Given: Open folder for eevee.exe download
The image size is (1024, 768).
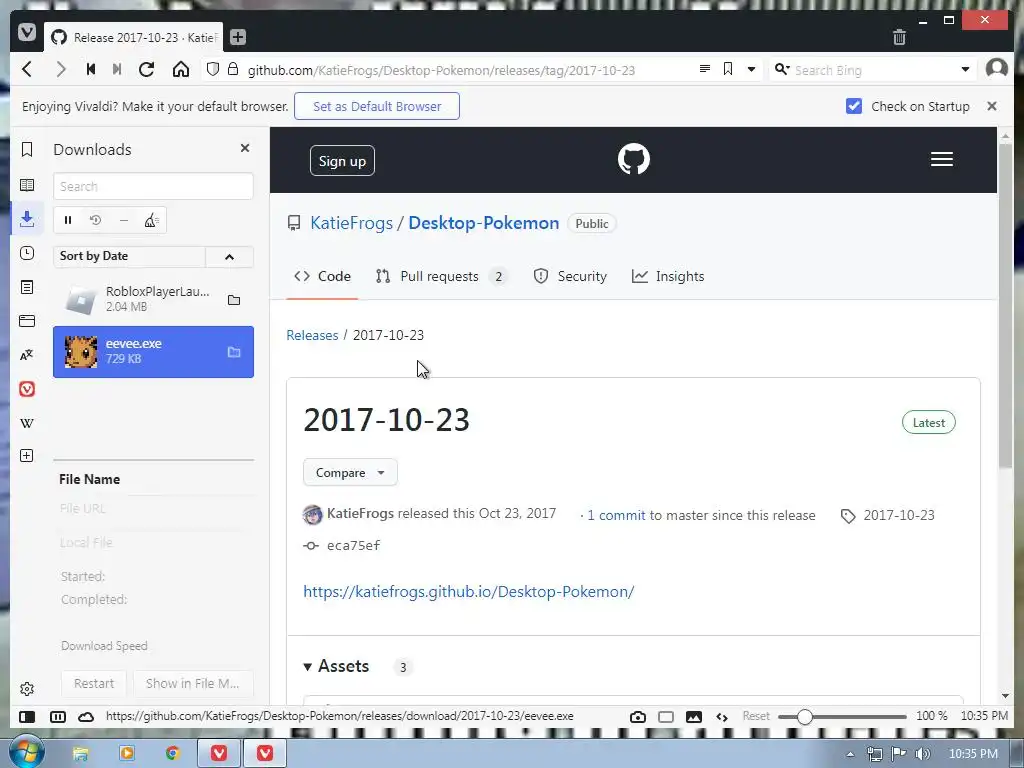Looking at the screenshot, I should click(x=234, y=352).
